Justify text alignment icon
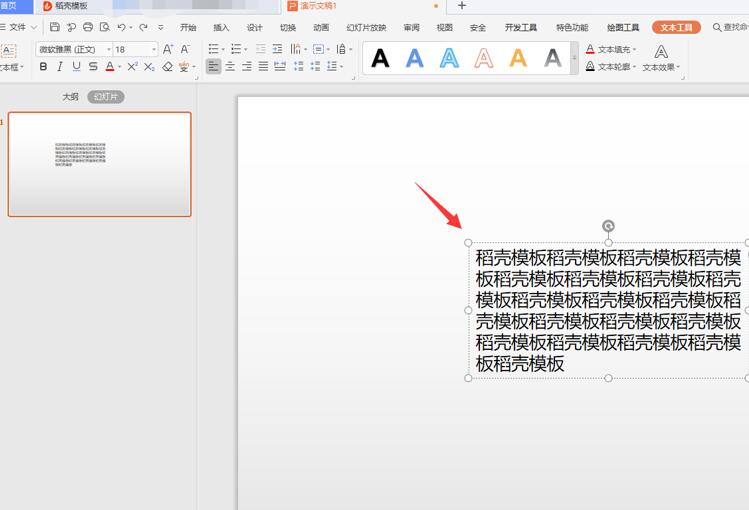 point(263,66)
